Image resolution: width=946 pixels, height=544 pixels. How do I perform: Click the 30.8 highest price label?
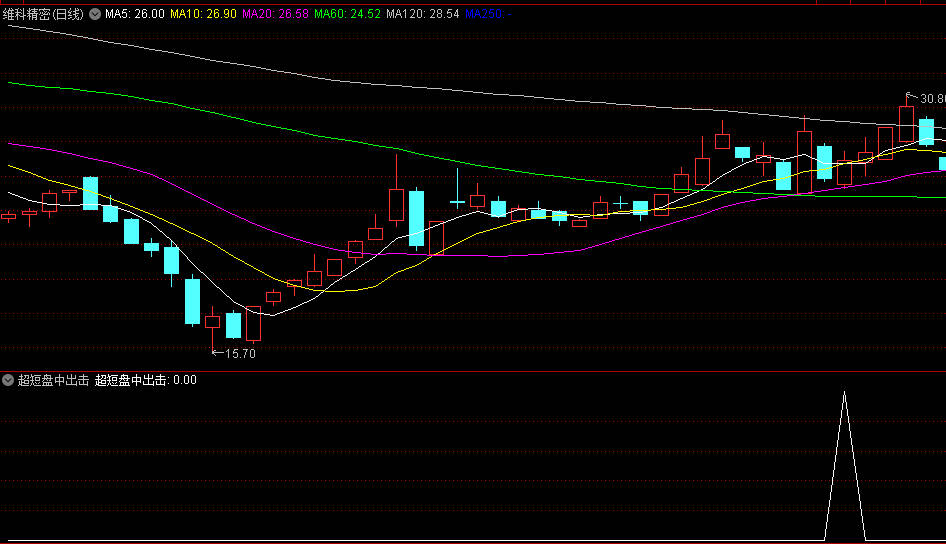point(933,98)
